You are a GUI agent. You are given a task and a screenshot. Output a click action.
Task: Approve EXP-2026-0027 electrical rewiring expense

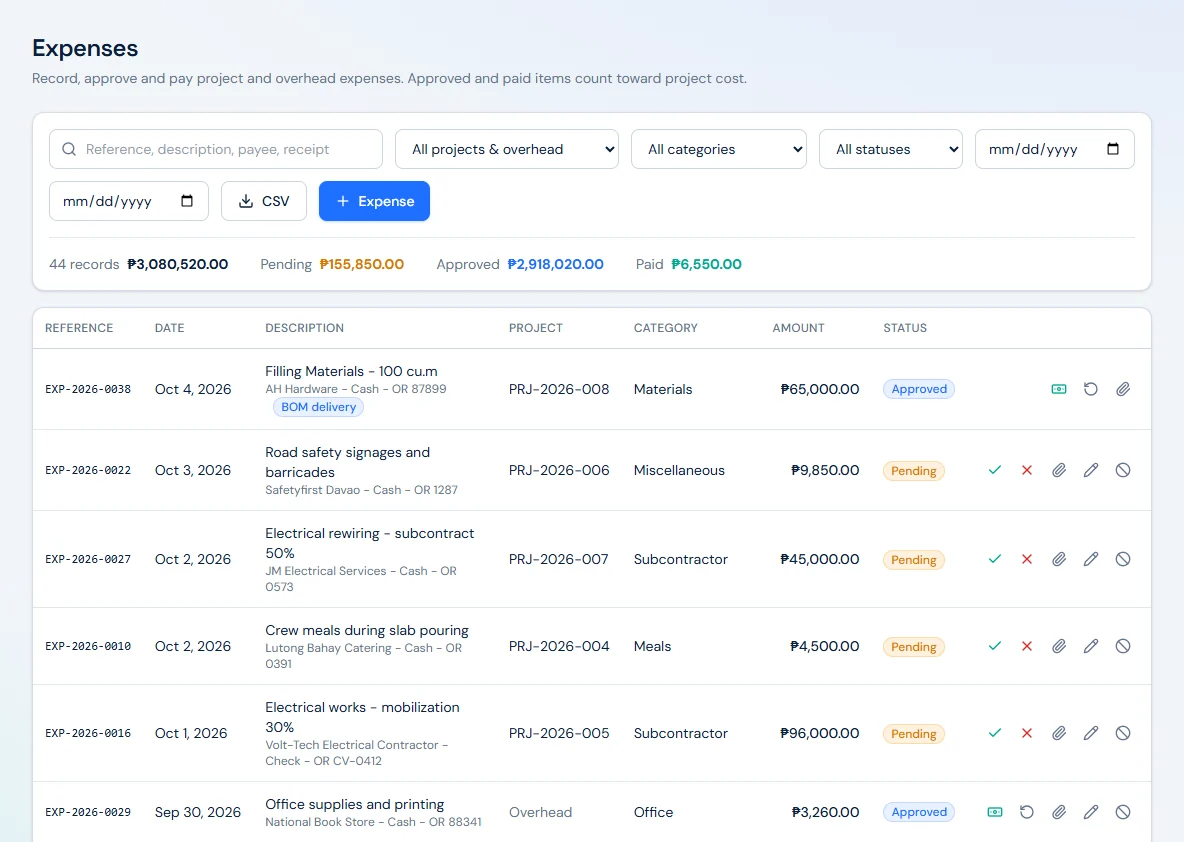click(x=994, y=559)
